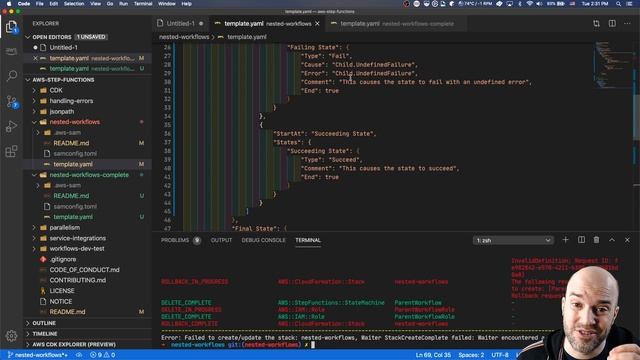The height and width of the screenshot is (360, 640).
Task: Close template.yaml in Open Editors list
Action: (x=35, y=58)
